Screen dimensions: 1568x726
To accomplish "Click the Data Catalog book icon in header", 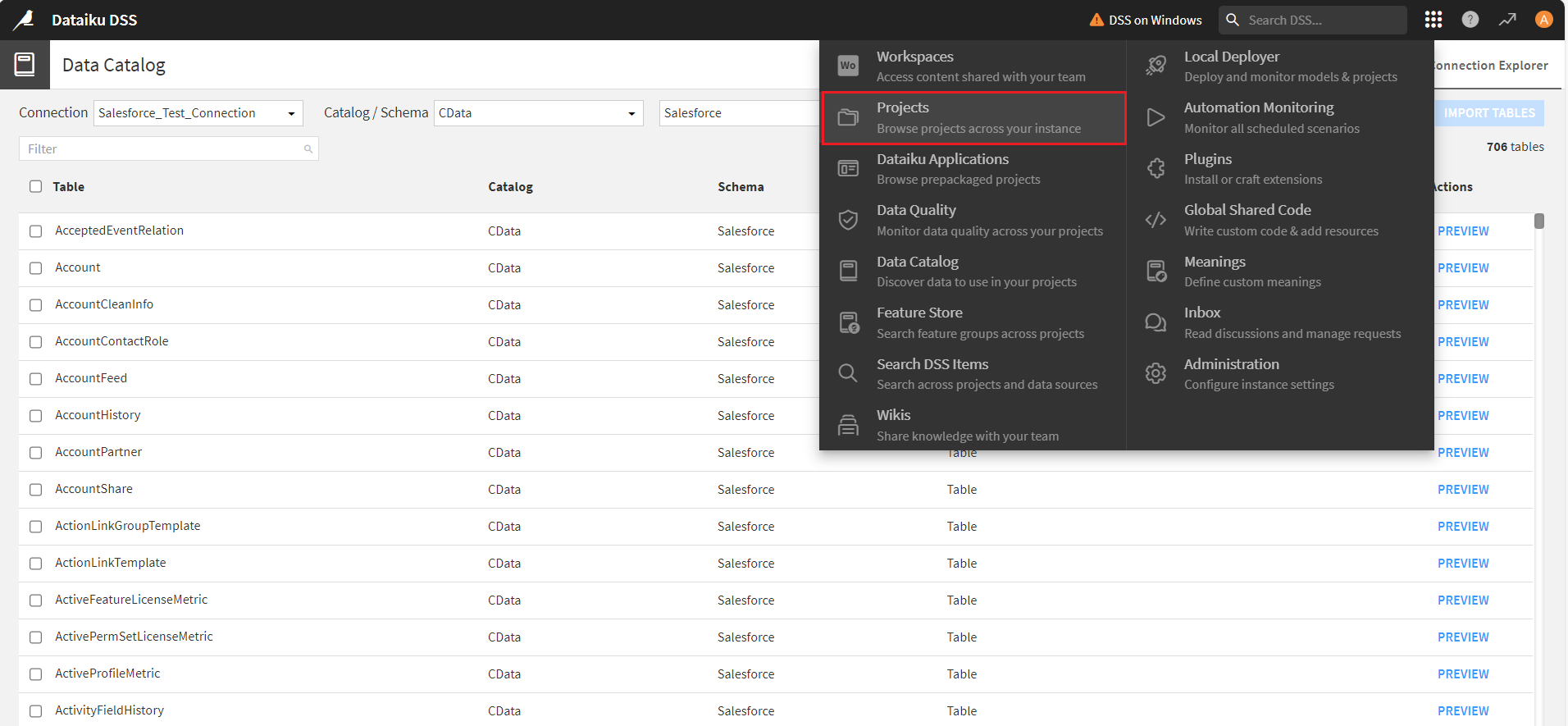I will (x=25, y=65).
